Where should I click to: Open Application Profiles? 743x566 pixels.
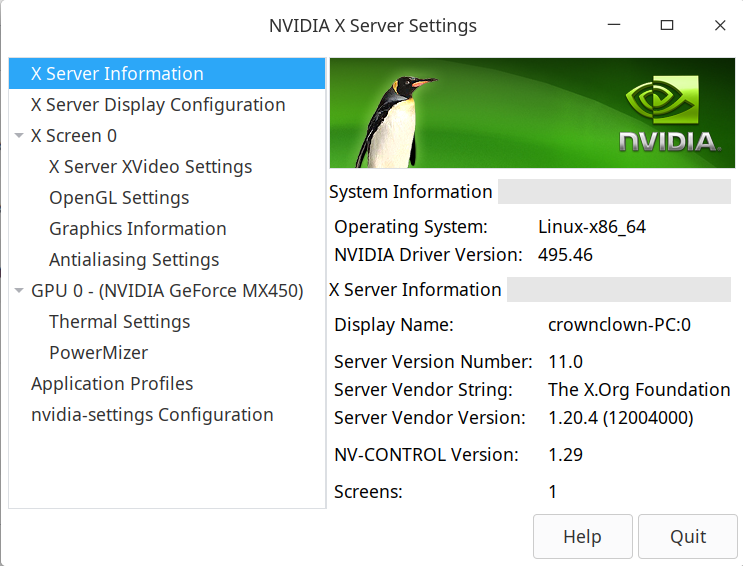point(112,384)
